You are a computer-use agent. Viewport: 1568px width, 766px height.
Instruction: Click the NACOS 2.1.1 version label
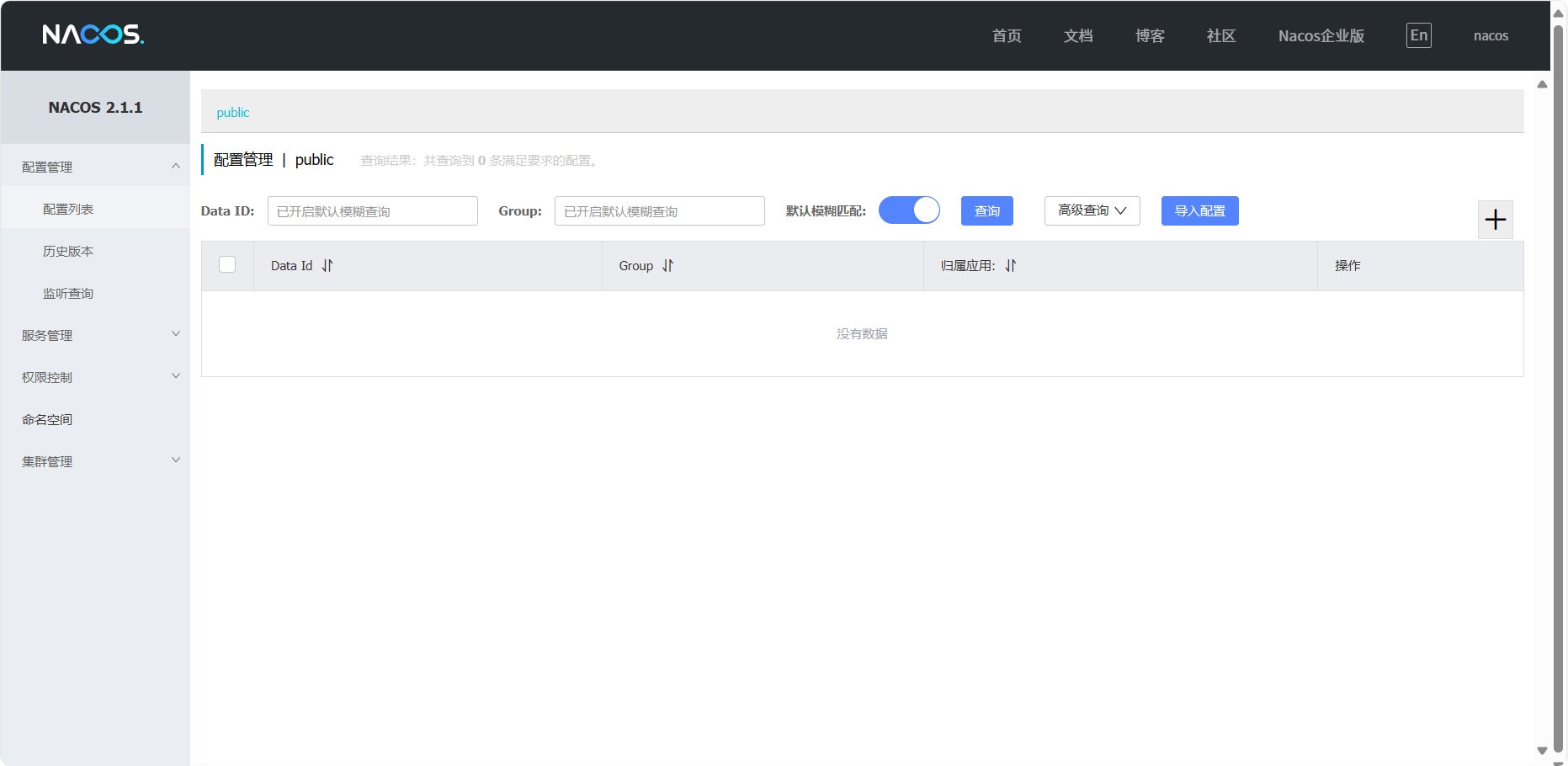click(x=95, y=107)
